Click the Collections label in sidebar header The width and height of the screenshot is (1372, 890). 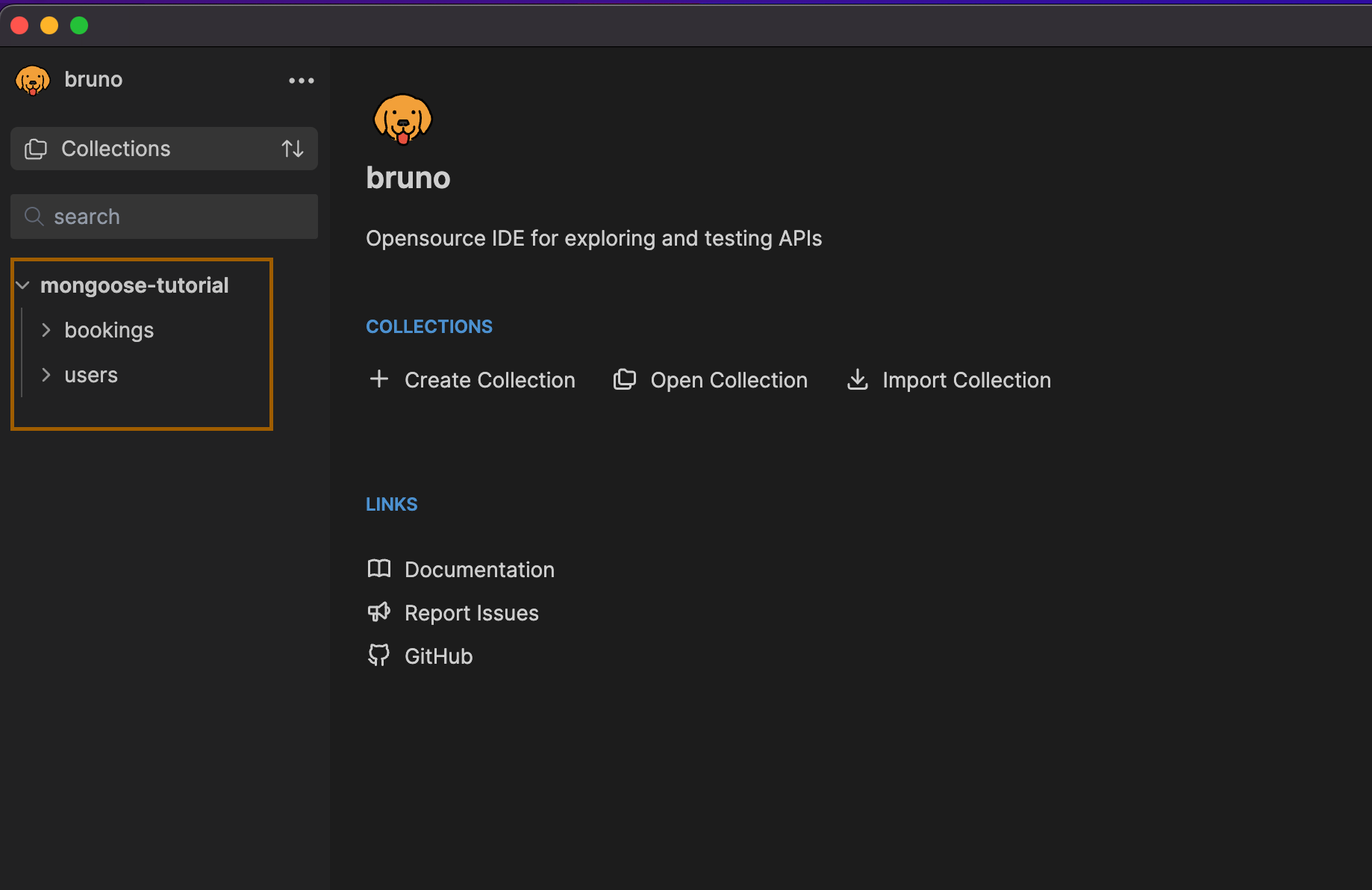(x=116, y=149)
